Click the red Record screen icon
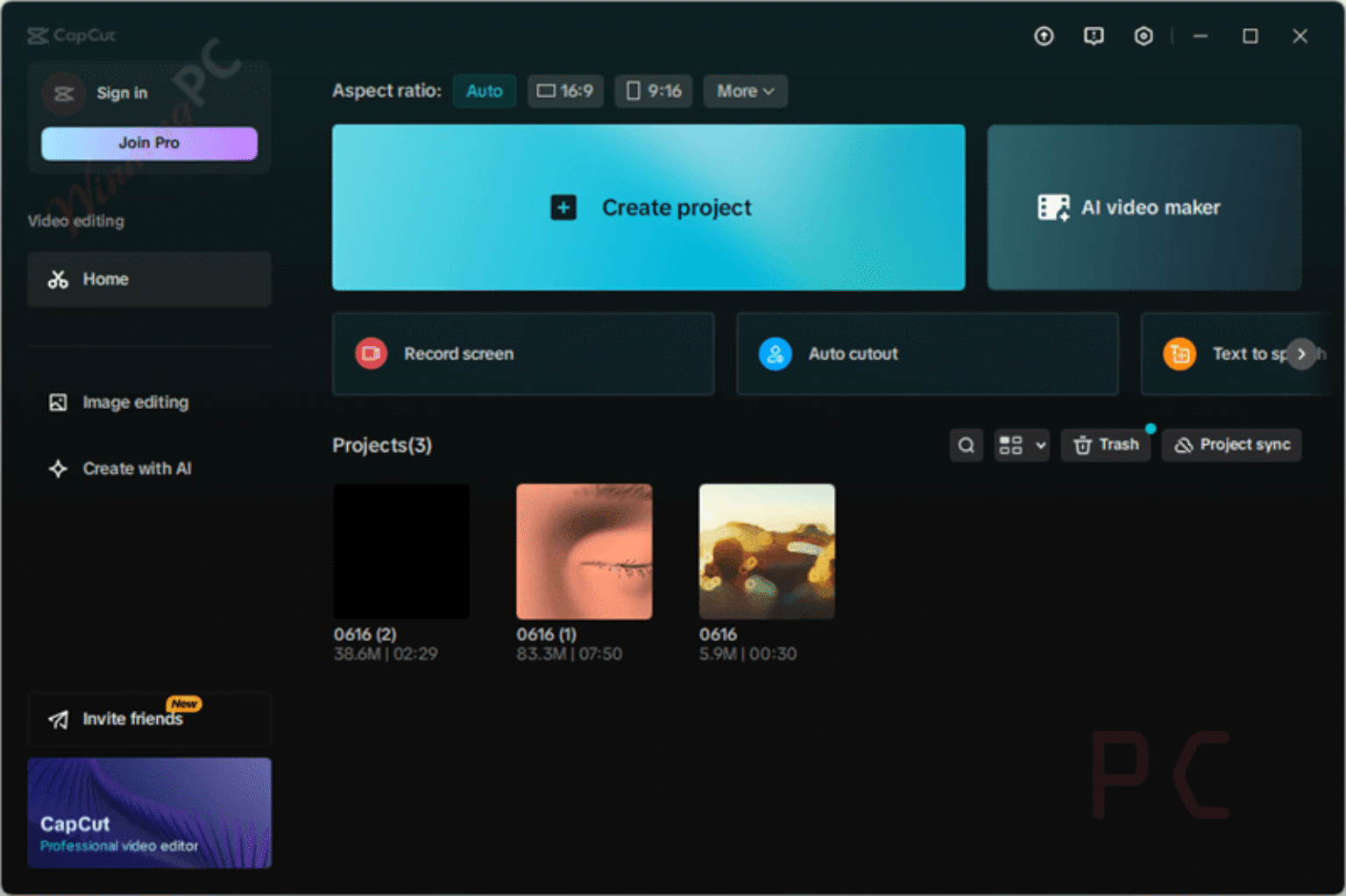The width and height of the screenshot is (1346, 896). (371, 354)
